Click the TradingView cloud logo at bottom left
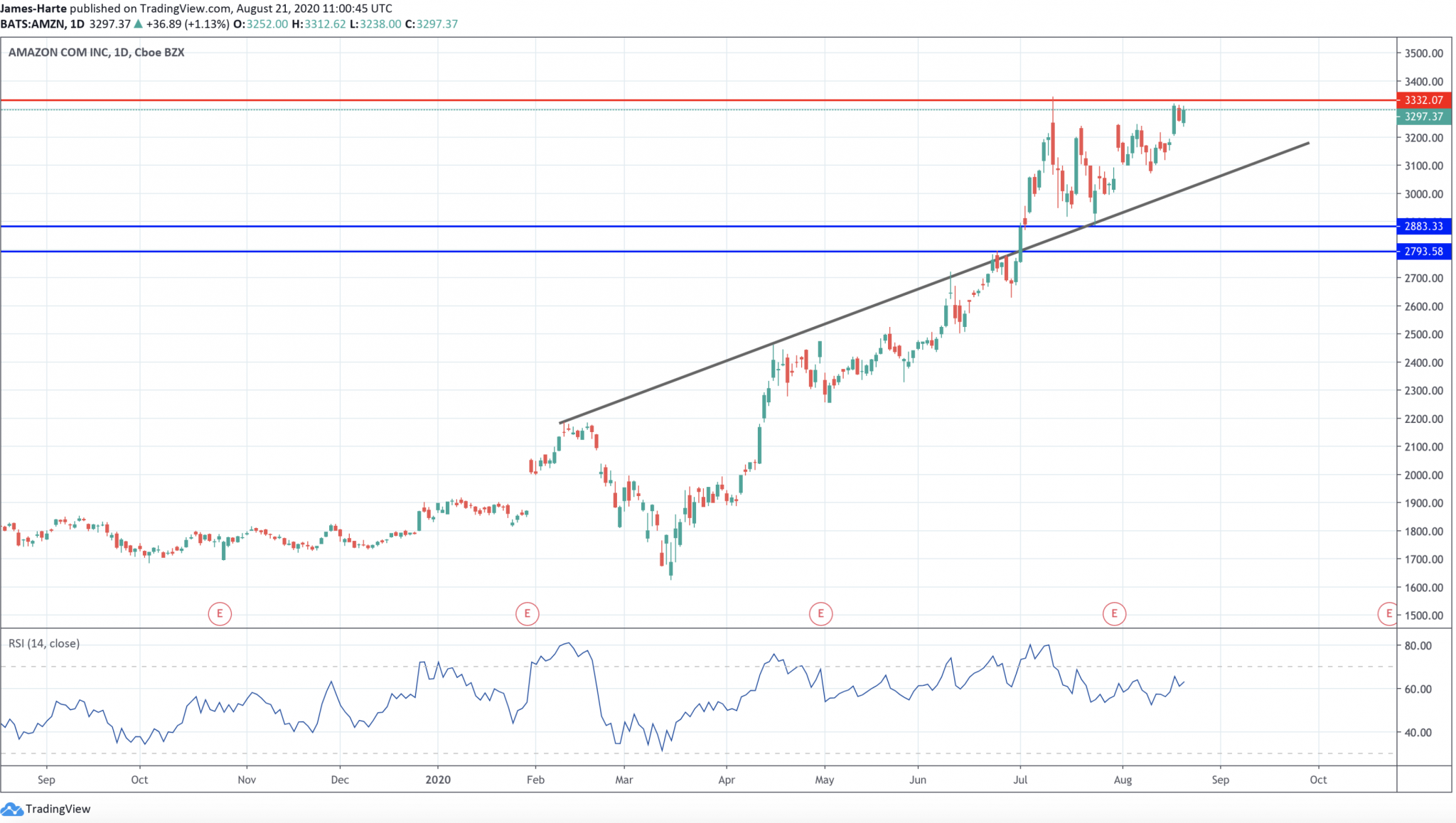The image size is (1456, 823). [x=13, y=808]
